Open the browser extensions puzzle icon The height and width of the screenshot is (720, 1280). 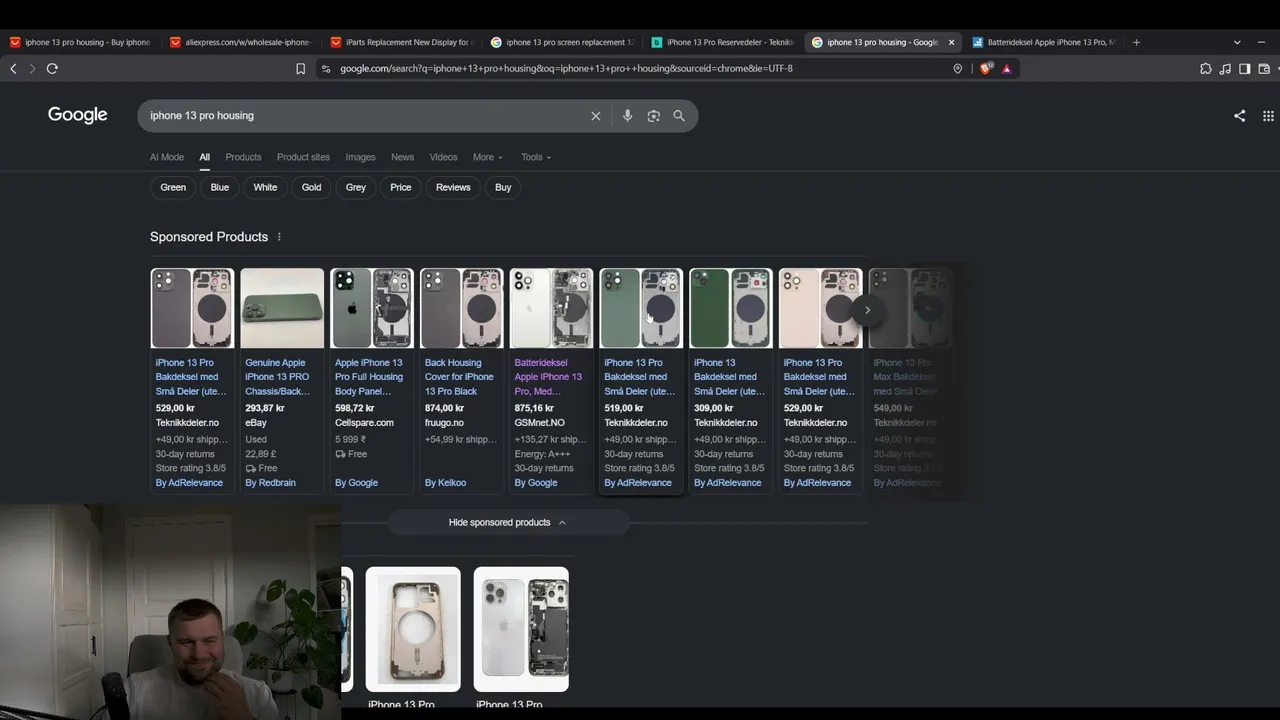(1205, 69)
